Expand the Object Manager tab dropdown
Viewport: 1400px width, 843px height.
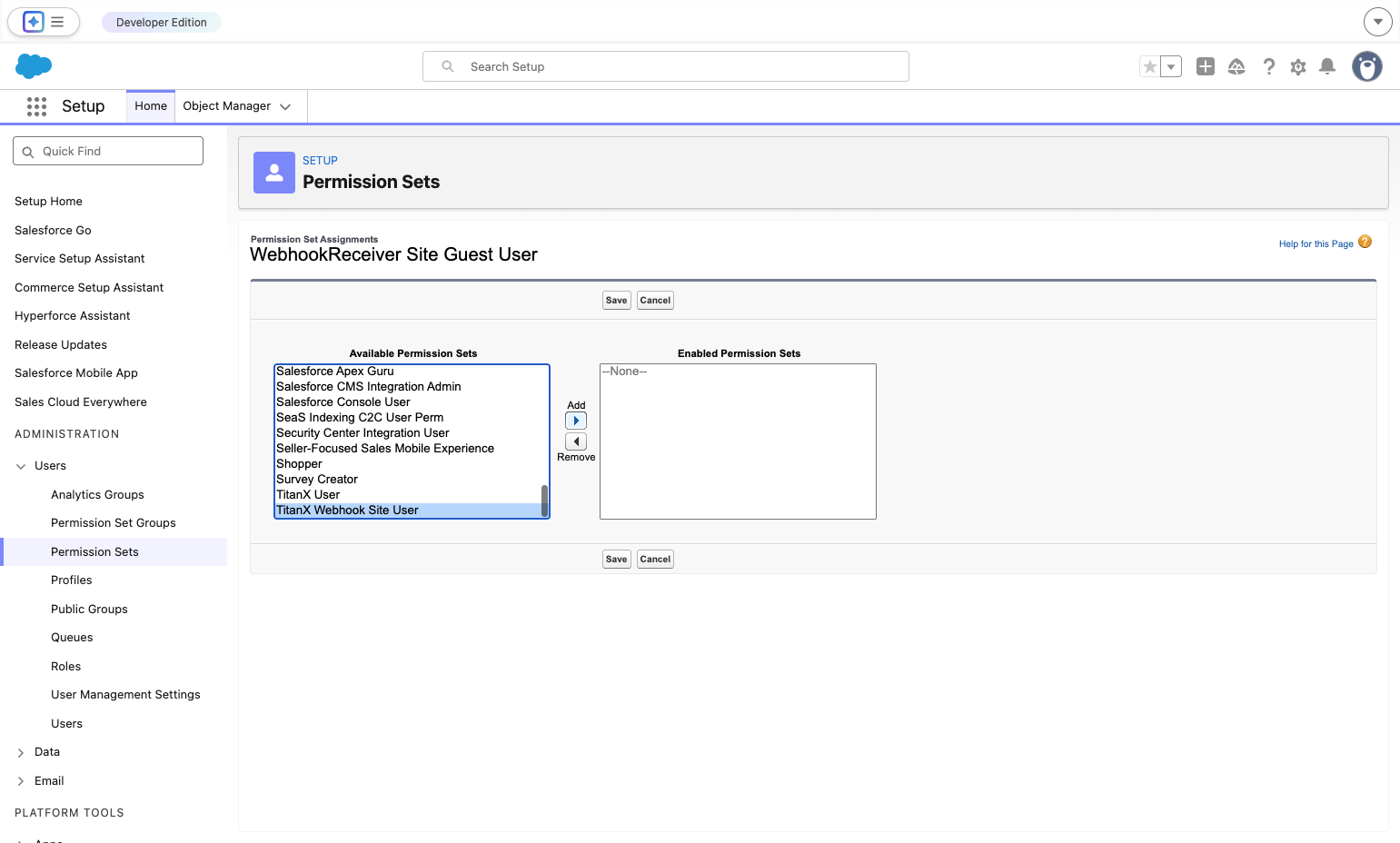(x=285, y=106)
